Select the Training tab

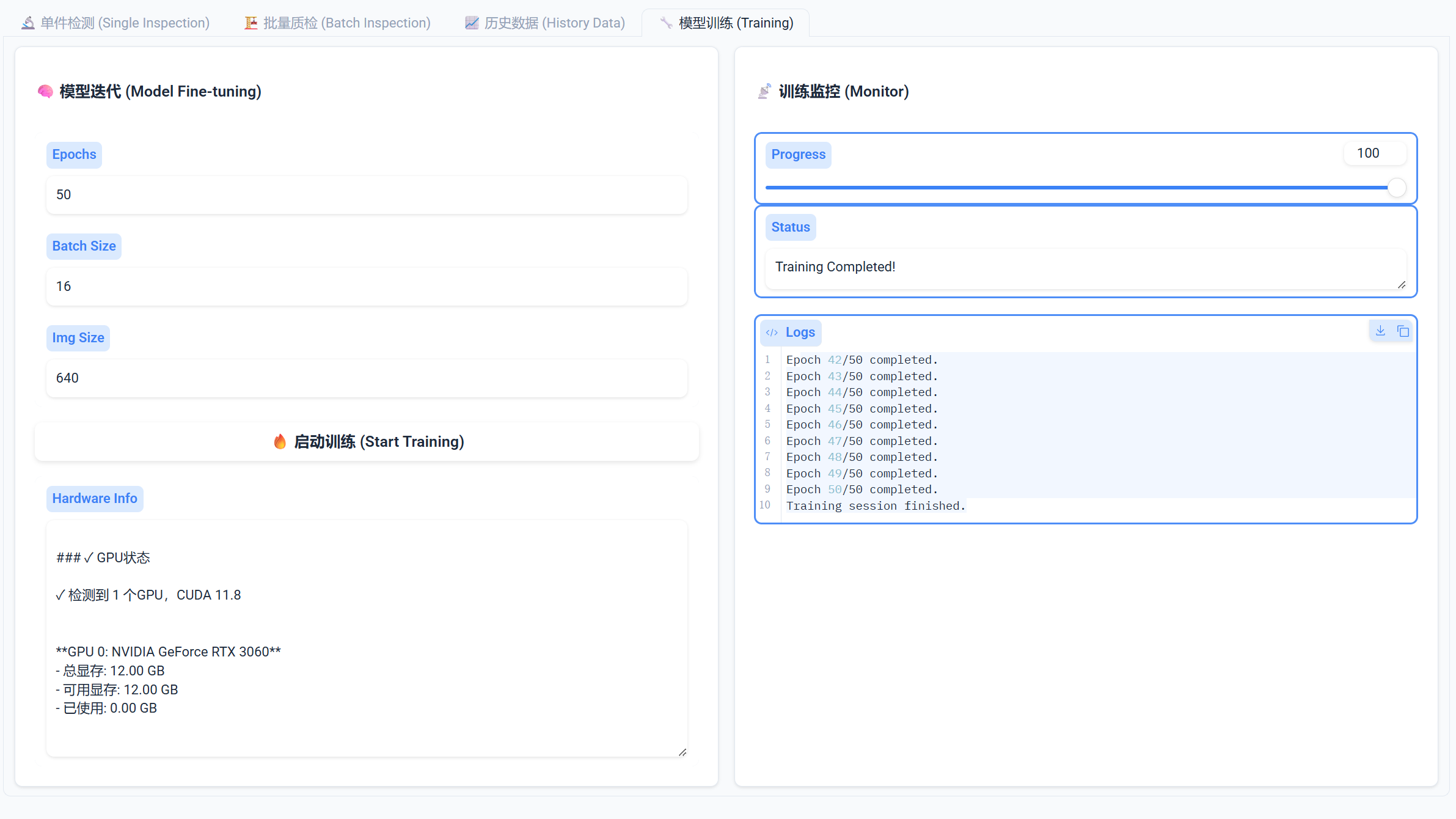pyautogui.click(x=726, y=23)
